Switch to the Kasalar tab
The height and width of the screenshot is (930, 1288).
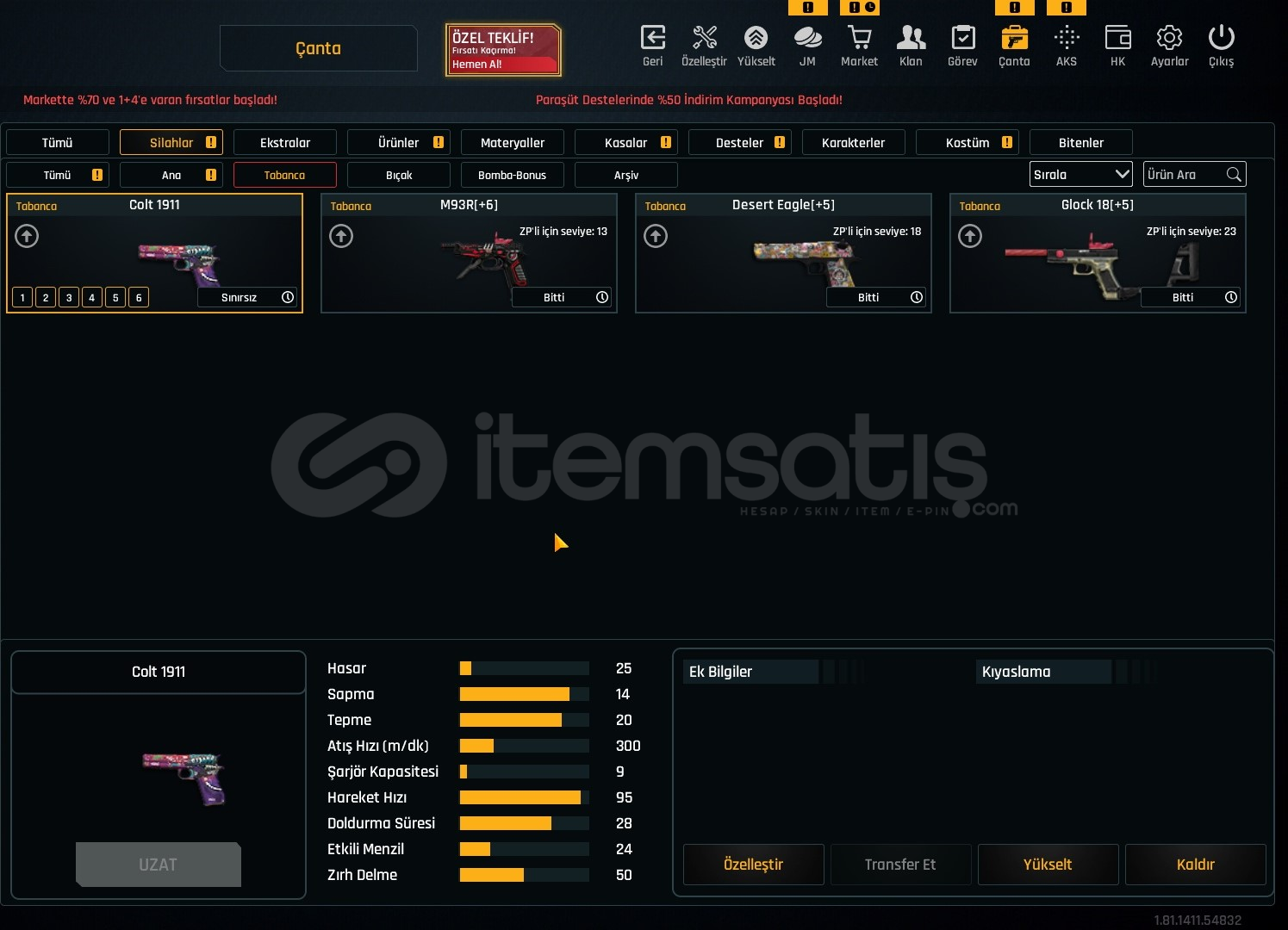[x=626, y=142]
